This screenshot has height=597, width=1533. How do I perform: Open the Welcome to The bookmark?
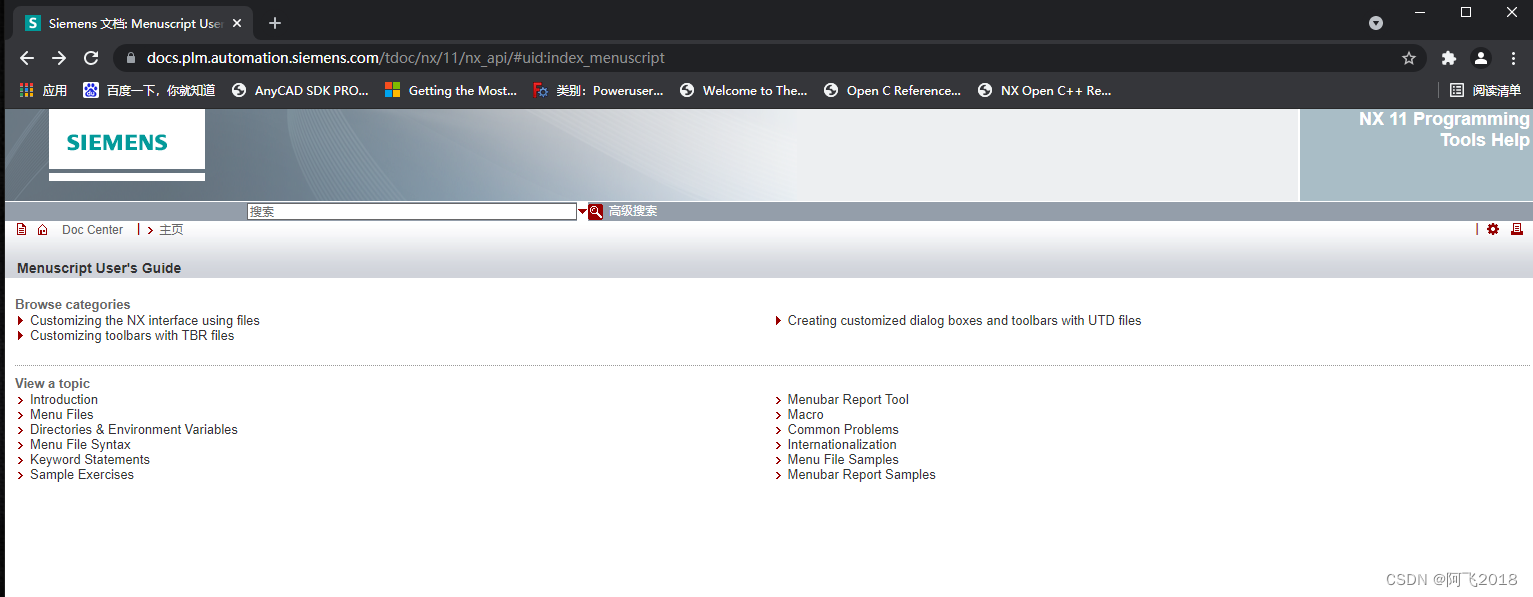coord(743,90)
